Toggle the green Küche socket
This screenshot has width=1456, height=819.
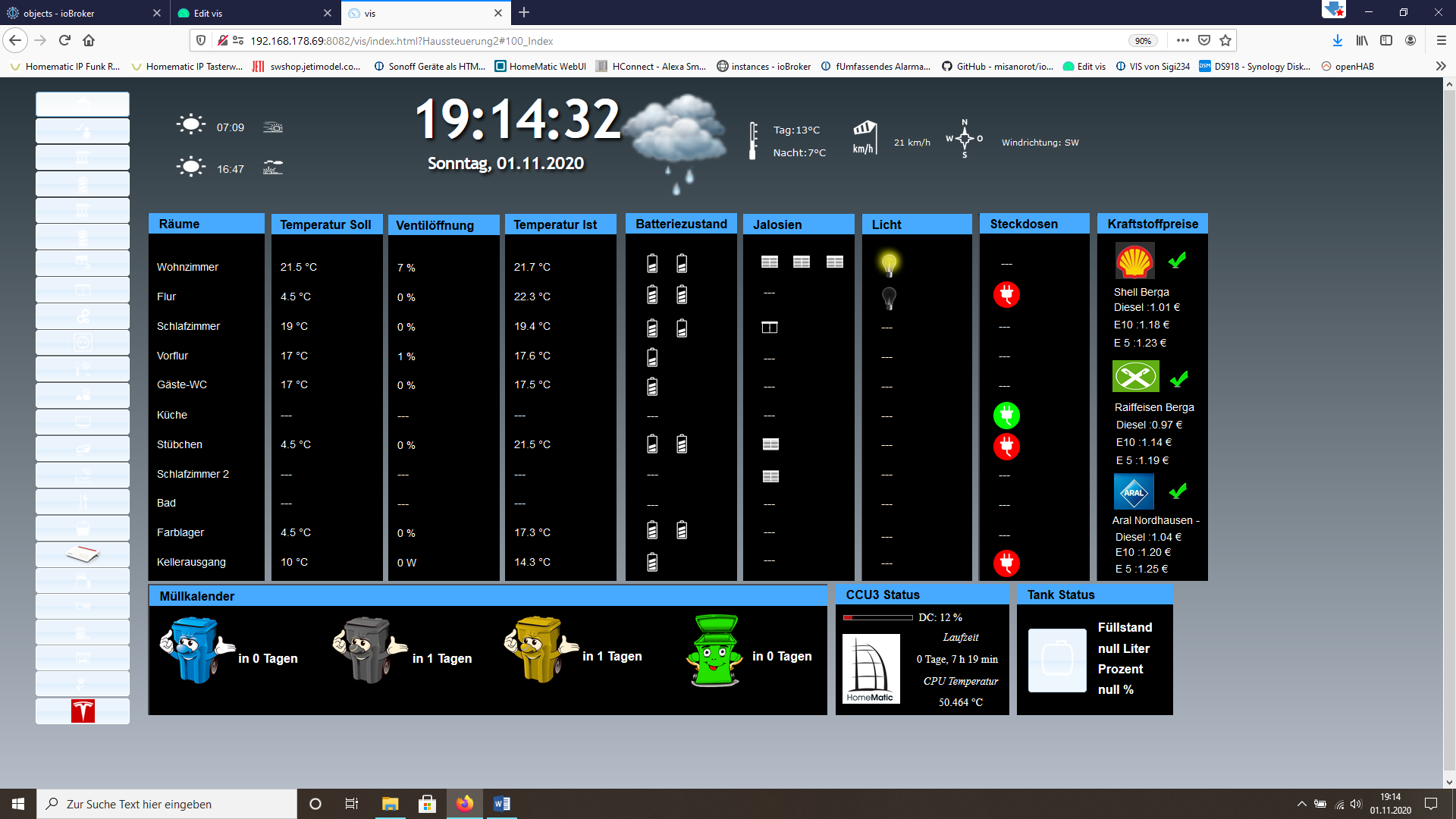(x=1006, y=415)
